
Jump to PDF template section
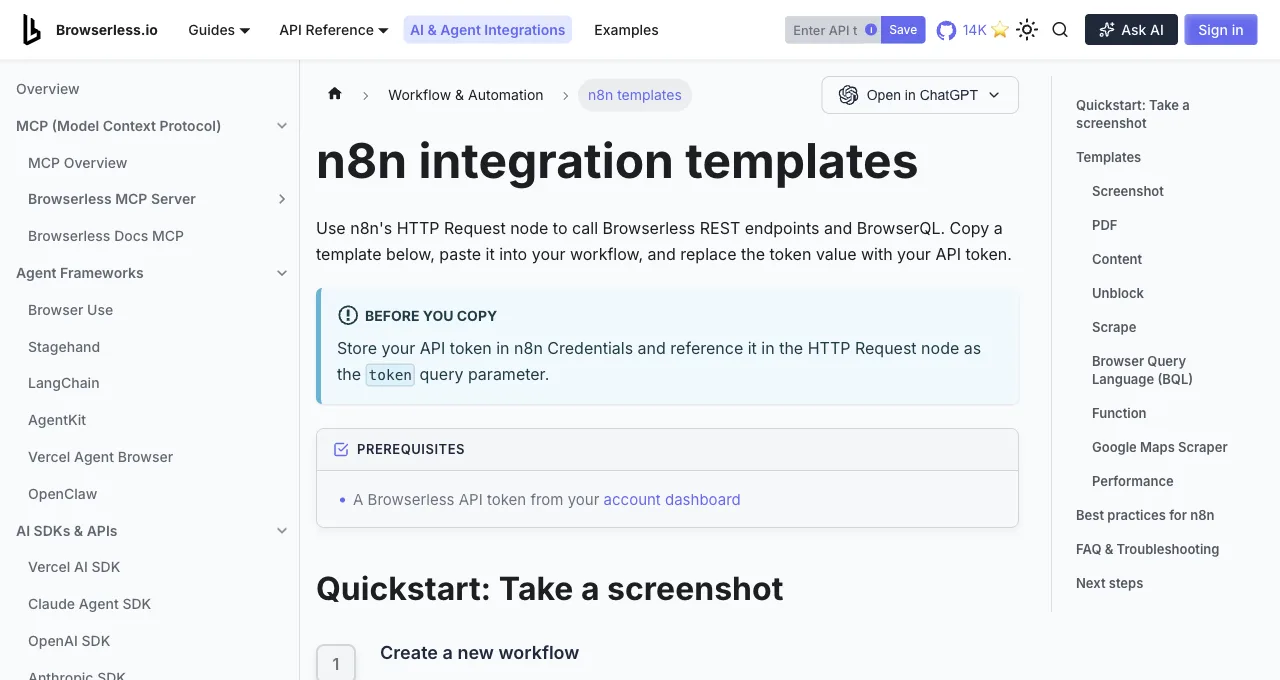(1105, 225)
